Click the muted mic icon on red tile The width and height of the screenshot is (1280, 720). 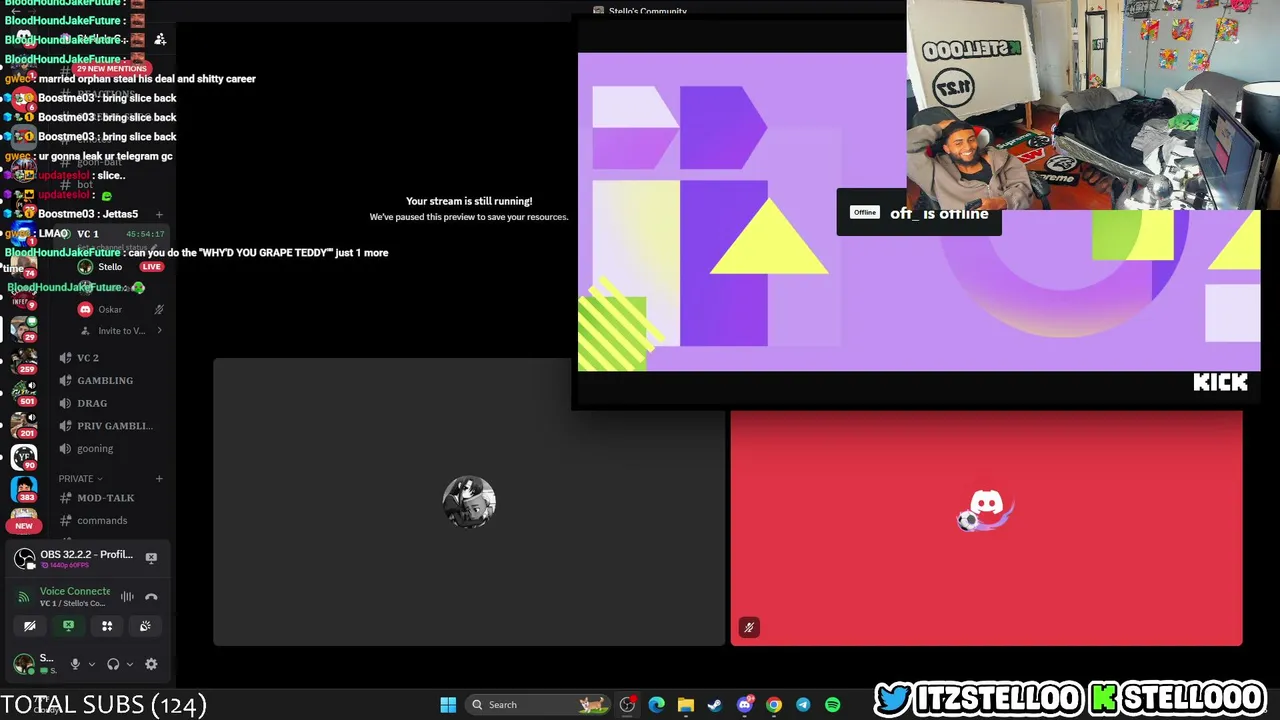(x=749, y=628)
